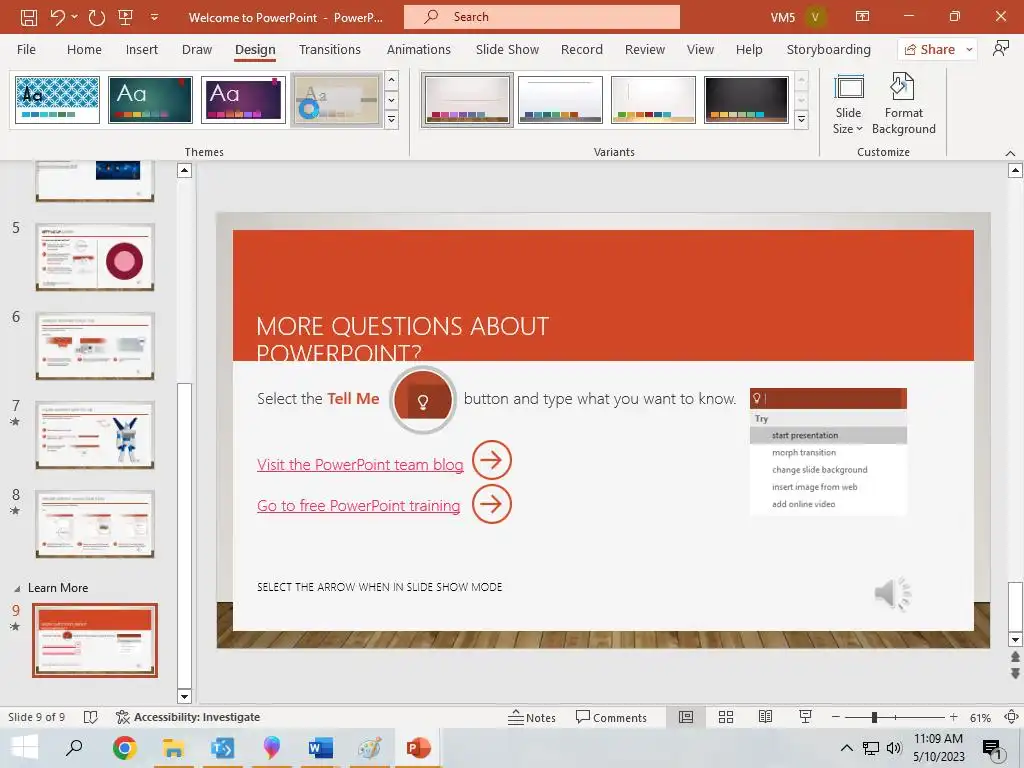Click the Tell Me lightbulb button on slide
Viewport: 1024px width, 768px height.
point(423,400)
